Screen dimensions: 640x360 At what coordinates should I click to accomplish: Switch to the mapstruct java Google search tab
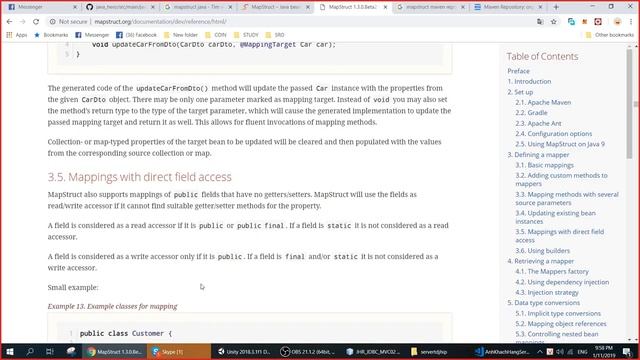coord(198,7)
